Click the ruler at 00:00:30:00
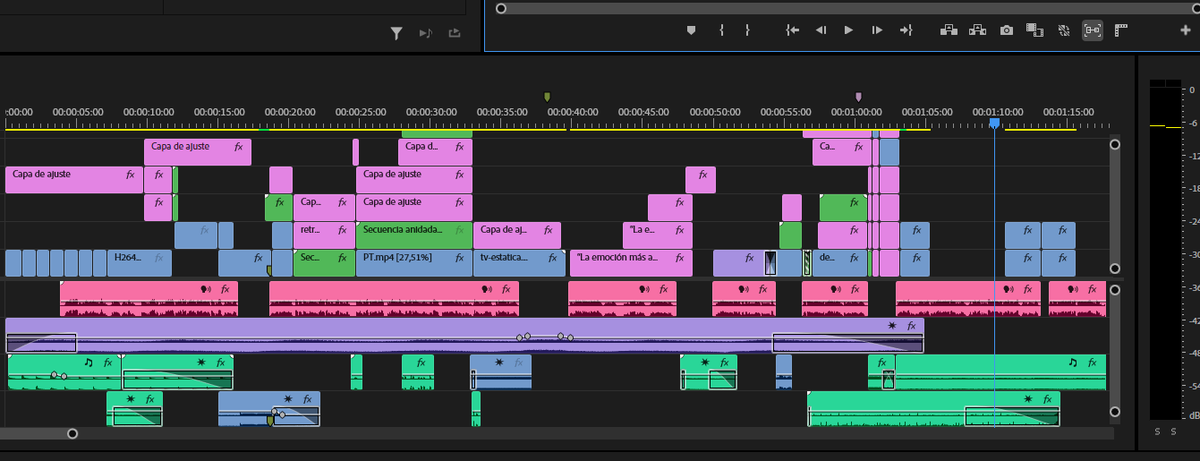1200x461 pixels. (432, 112)
